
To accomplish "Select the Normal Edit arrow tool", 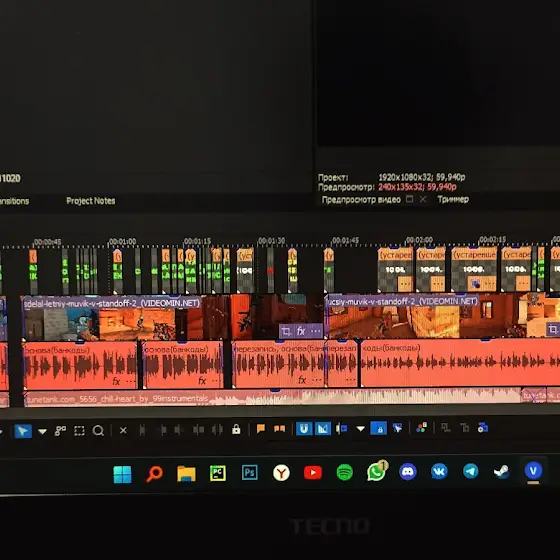I will tap(23, 431).
